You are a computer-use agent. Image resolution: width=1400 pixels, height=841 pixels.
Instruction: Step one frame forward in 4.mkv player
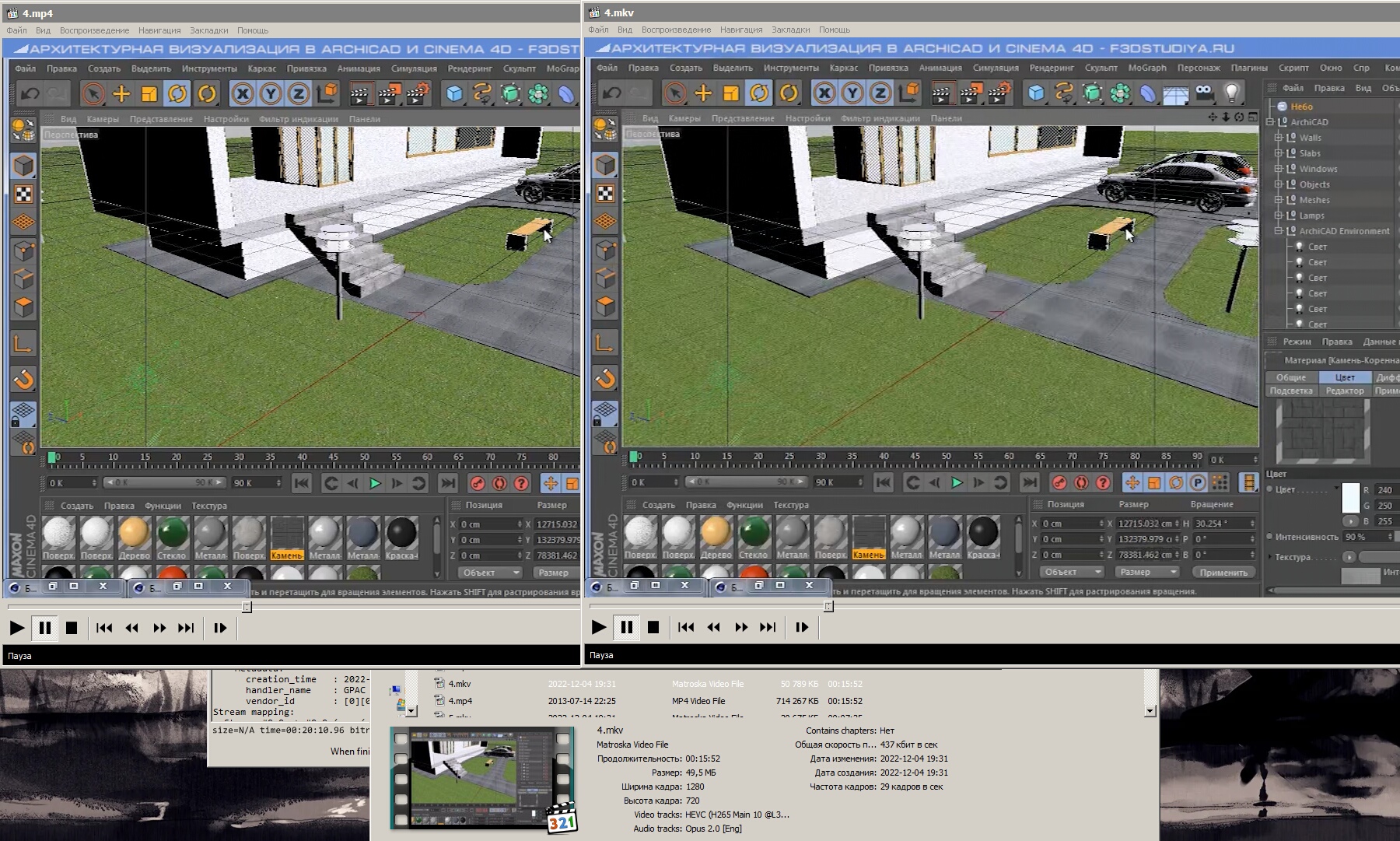802,627
